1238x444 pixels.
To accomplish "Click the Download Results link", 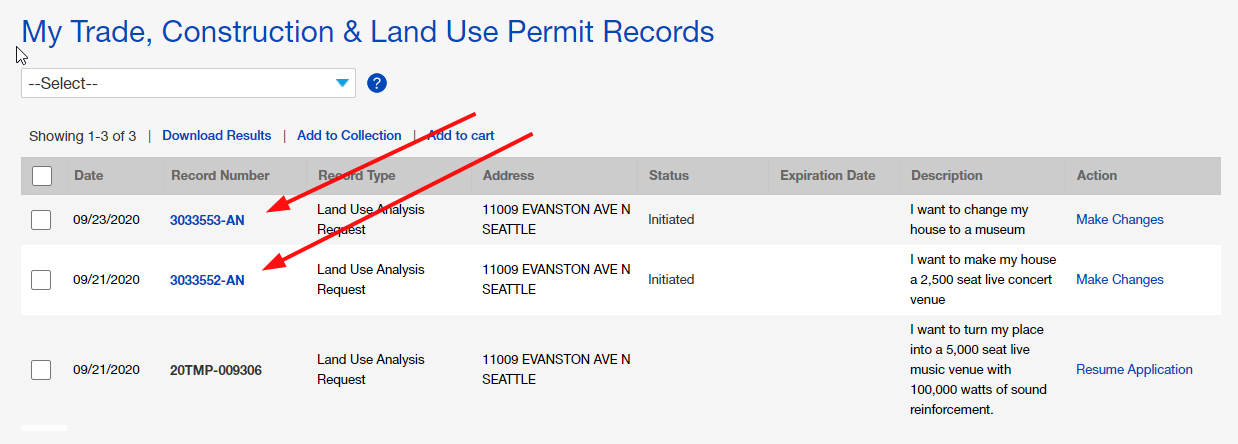I will 216,136.
